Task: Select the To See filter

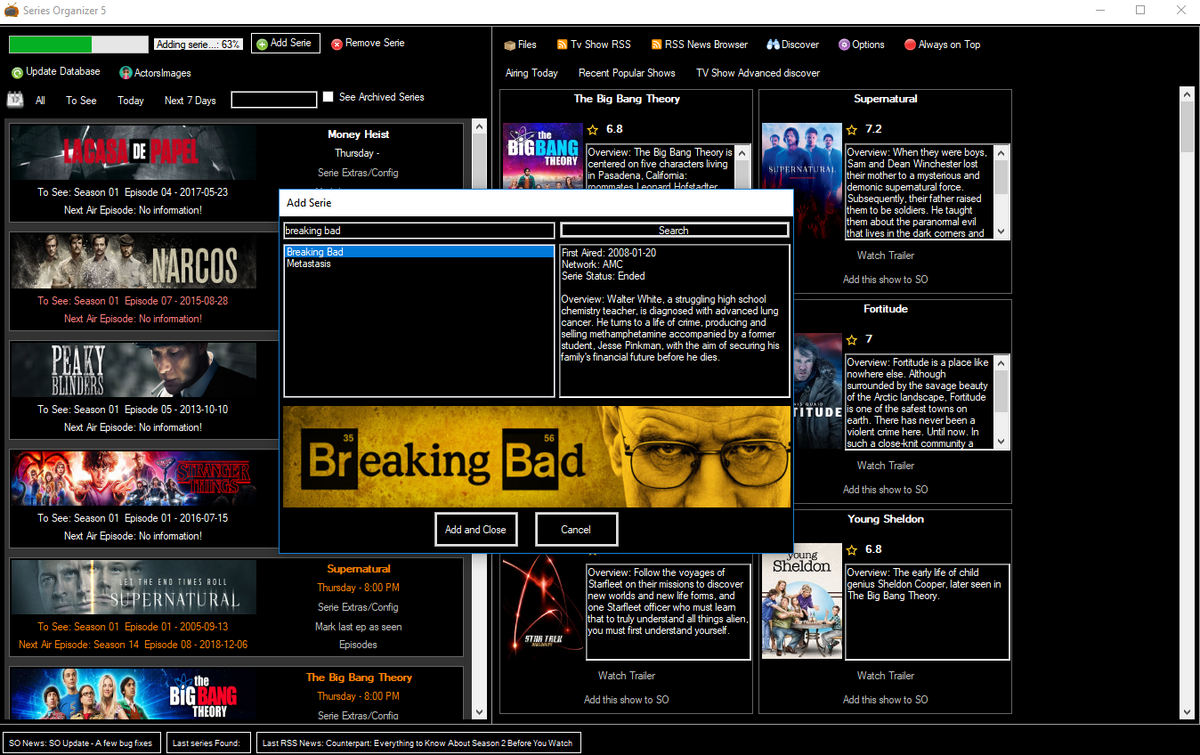Action: tap(81, 100)
